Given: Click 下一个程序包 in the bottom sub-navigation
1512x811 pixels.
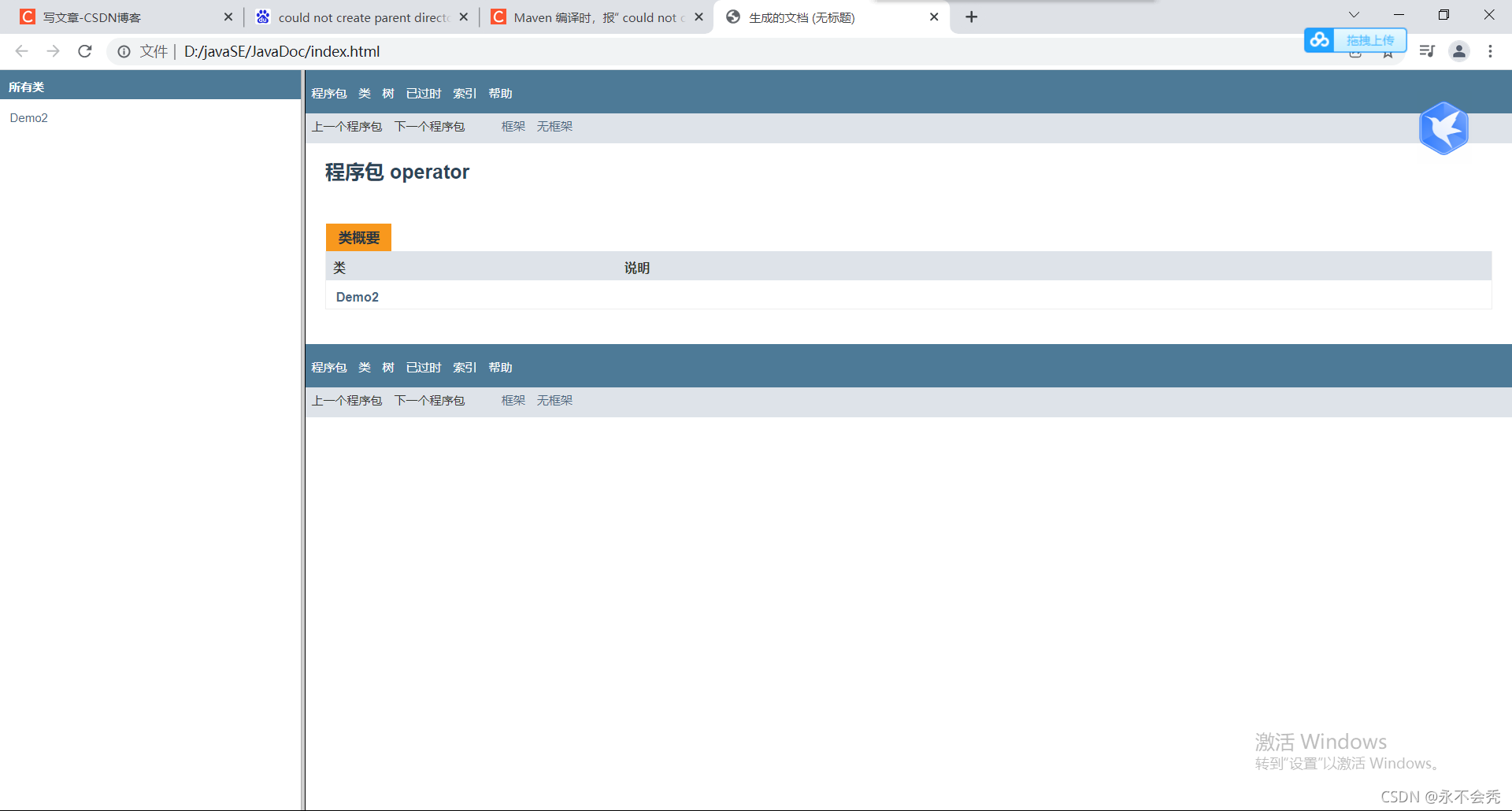Looking at the screenshot, I should pyautogui.click(x=429, y=401).
